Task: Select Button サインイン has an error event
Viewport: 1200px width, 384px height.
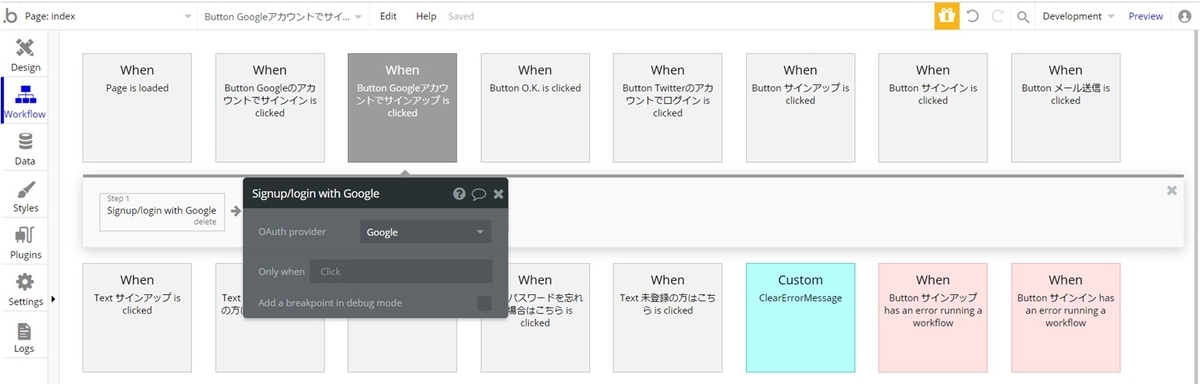Action: coord(1065,317)
